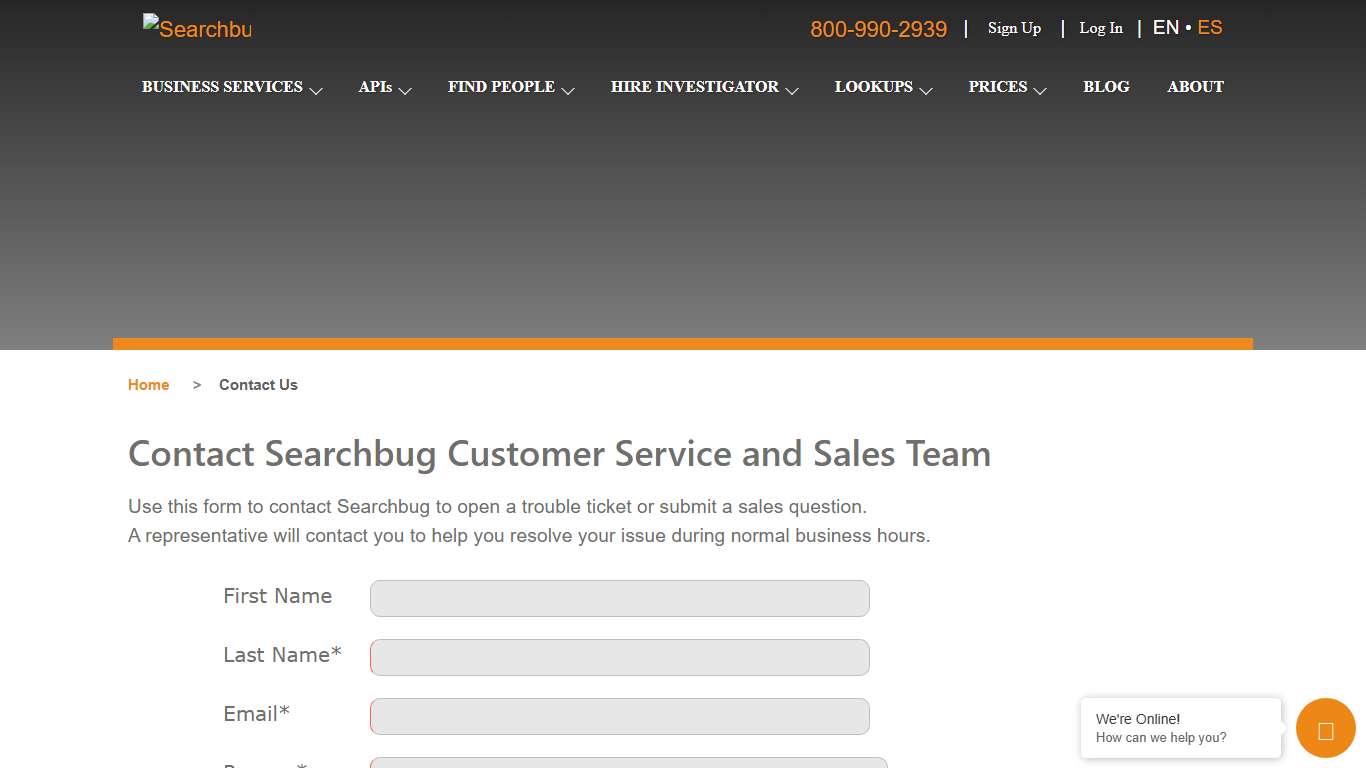Viewport: 1366px width, 768px height.
Task: Open the BLOG menu item
Action: pos(1106,87)
